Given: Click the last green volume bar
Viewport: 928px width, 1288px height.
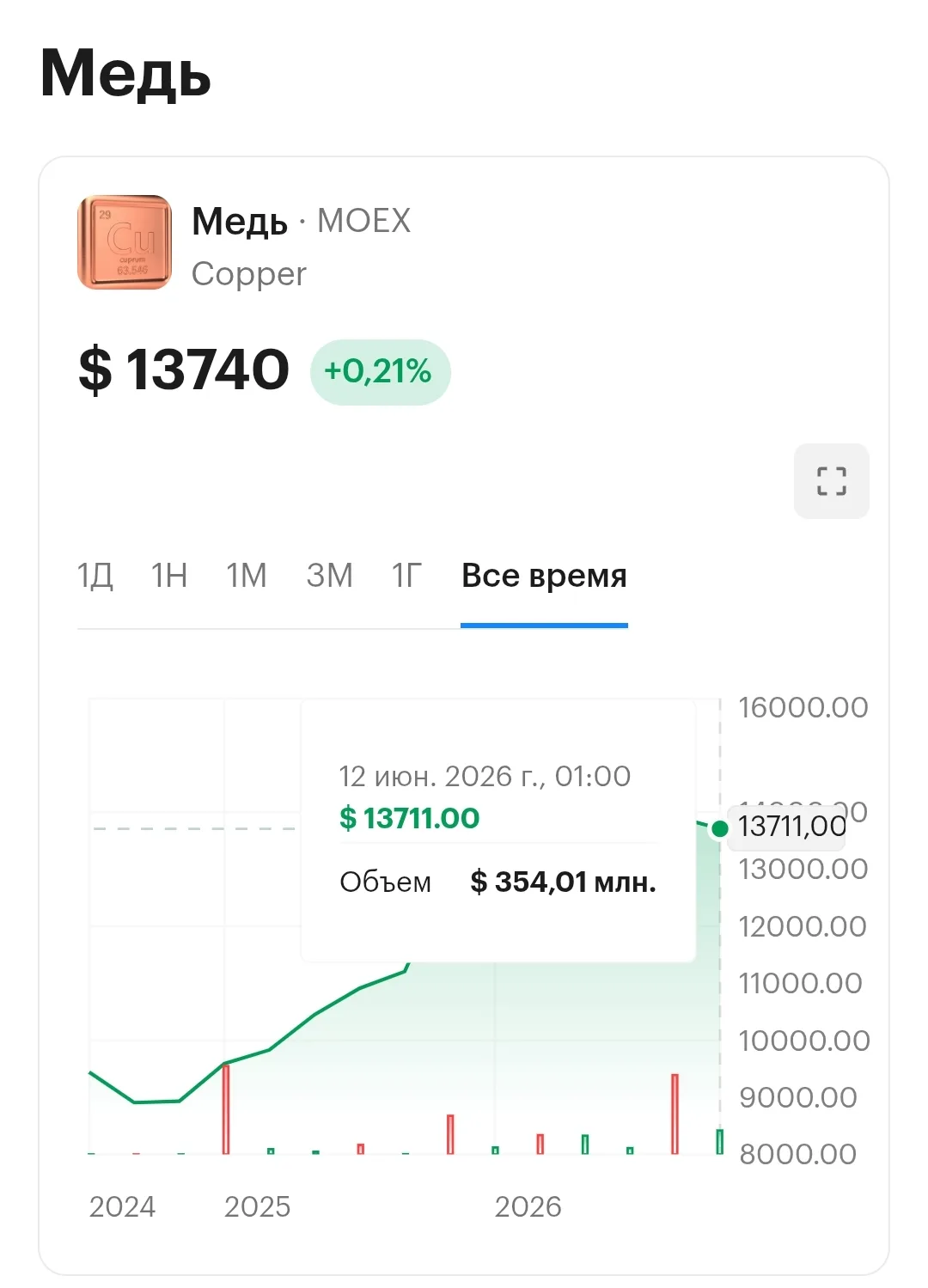Looking at the screenshot, I should pos(720,1141).
